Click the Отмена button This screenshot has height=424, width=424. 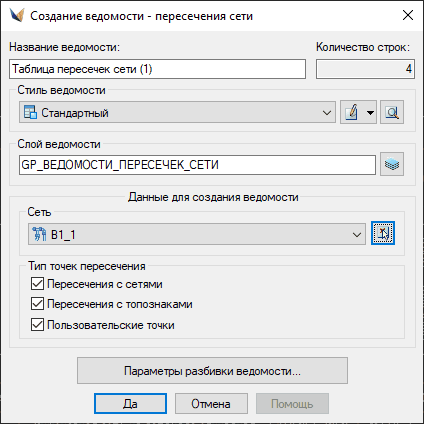click(211, 404)
